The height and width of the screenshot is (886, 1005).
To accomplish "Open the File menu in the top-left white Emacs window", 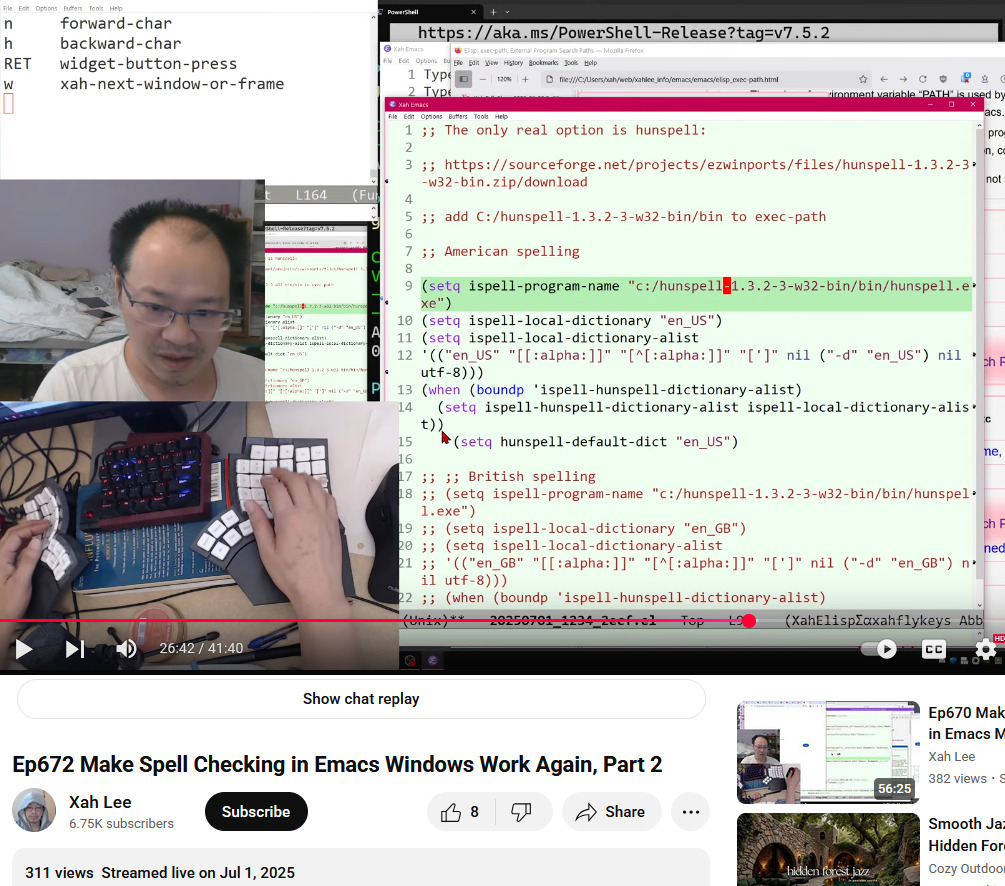I will 8,8.
